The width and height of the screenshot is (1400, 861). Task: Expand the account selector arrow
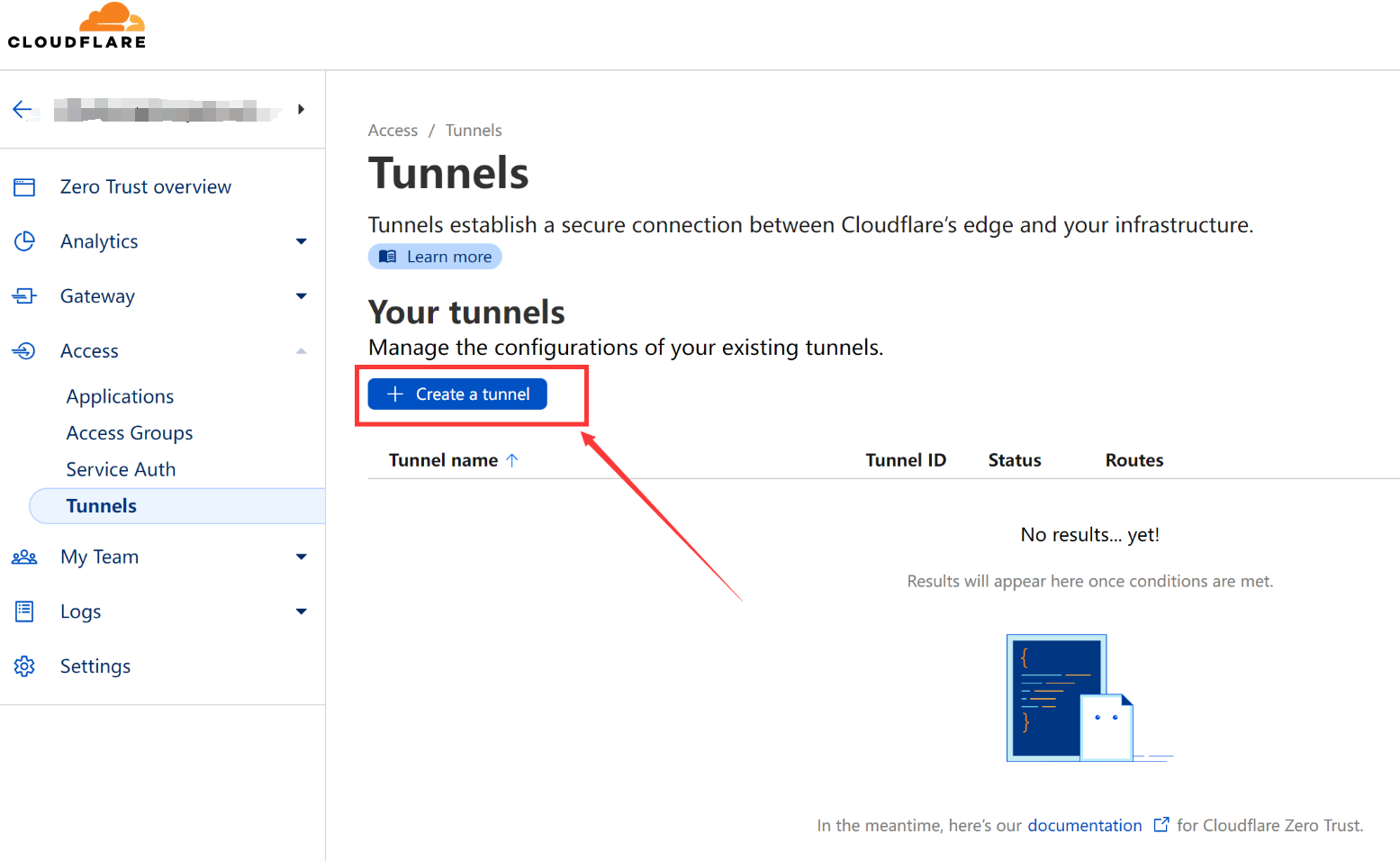point(302,109)
